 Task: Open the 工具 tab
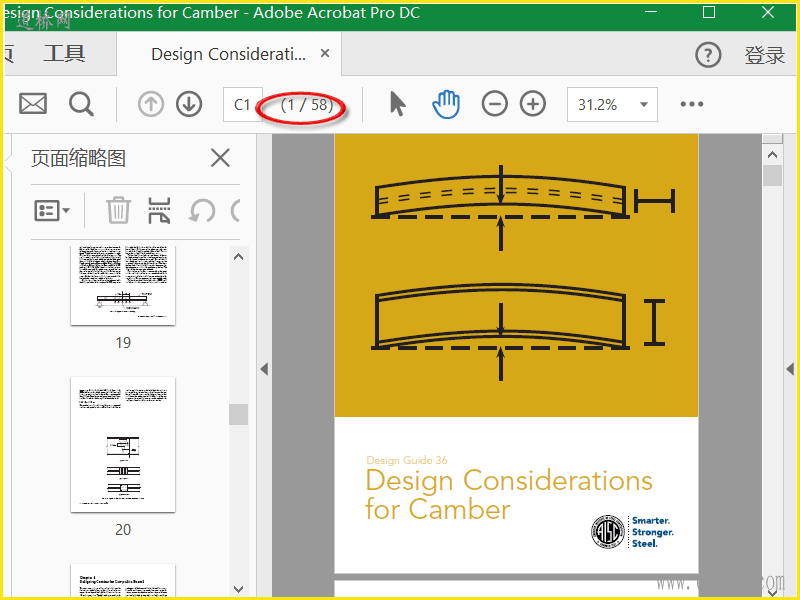tap(64, 54)
